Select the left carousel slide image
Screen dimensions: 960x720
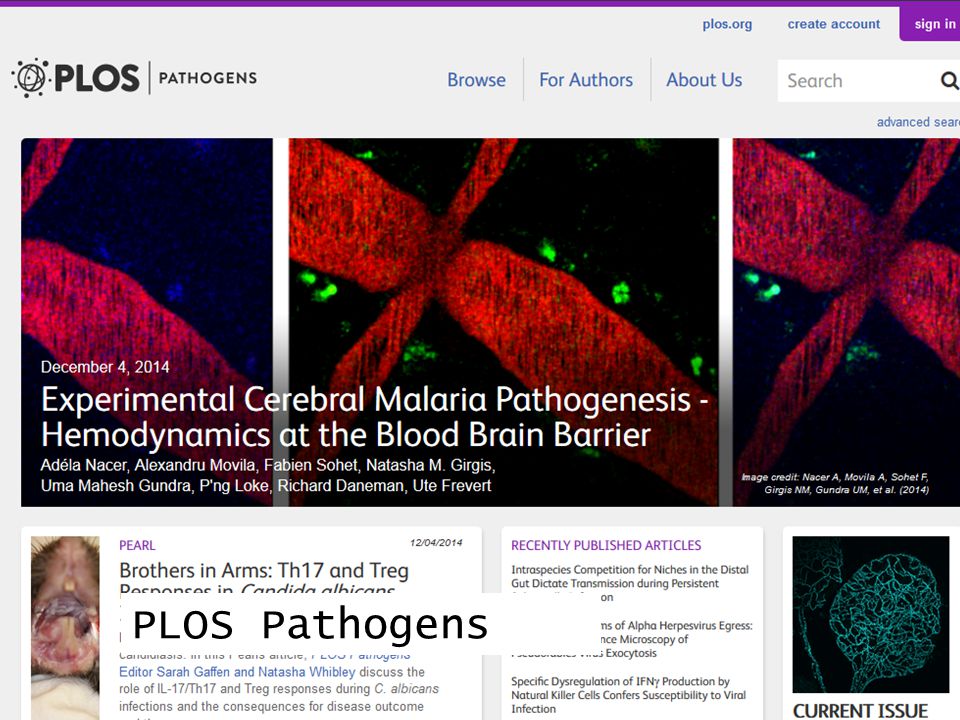pos(147,322)
